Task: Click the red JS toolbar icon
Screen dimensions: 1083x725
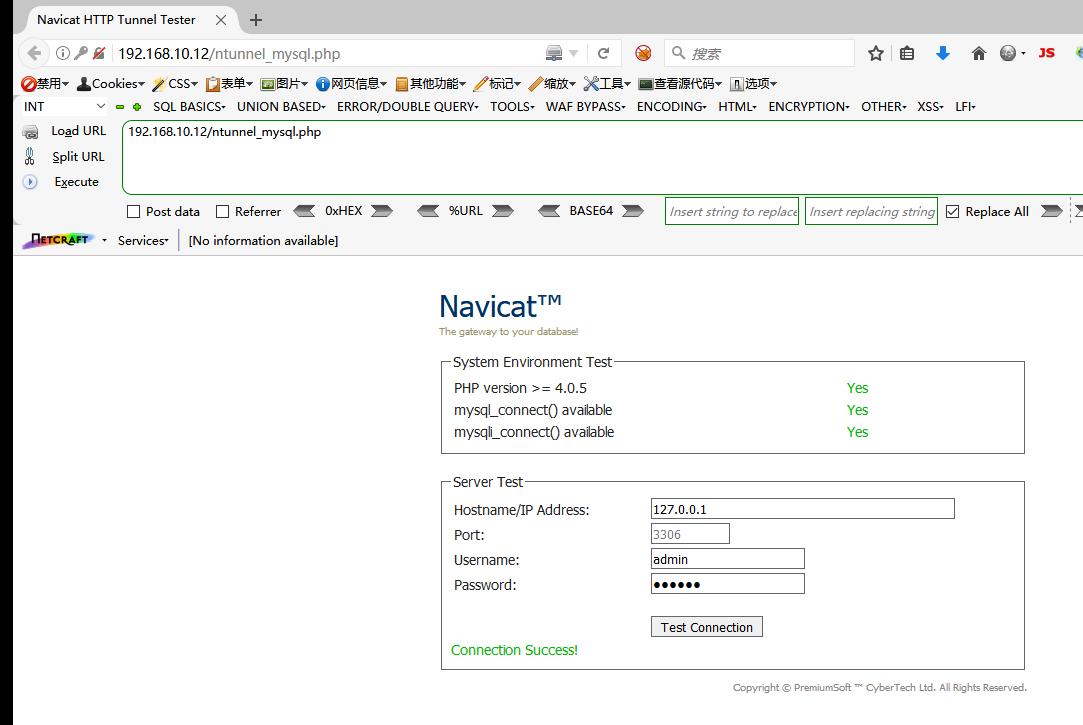Action: pos(1046,53)
